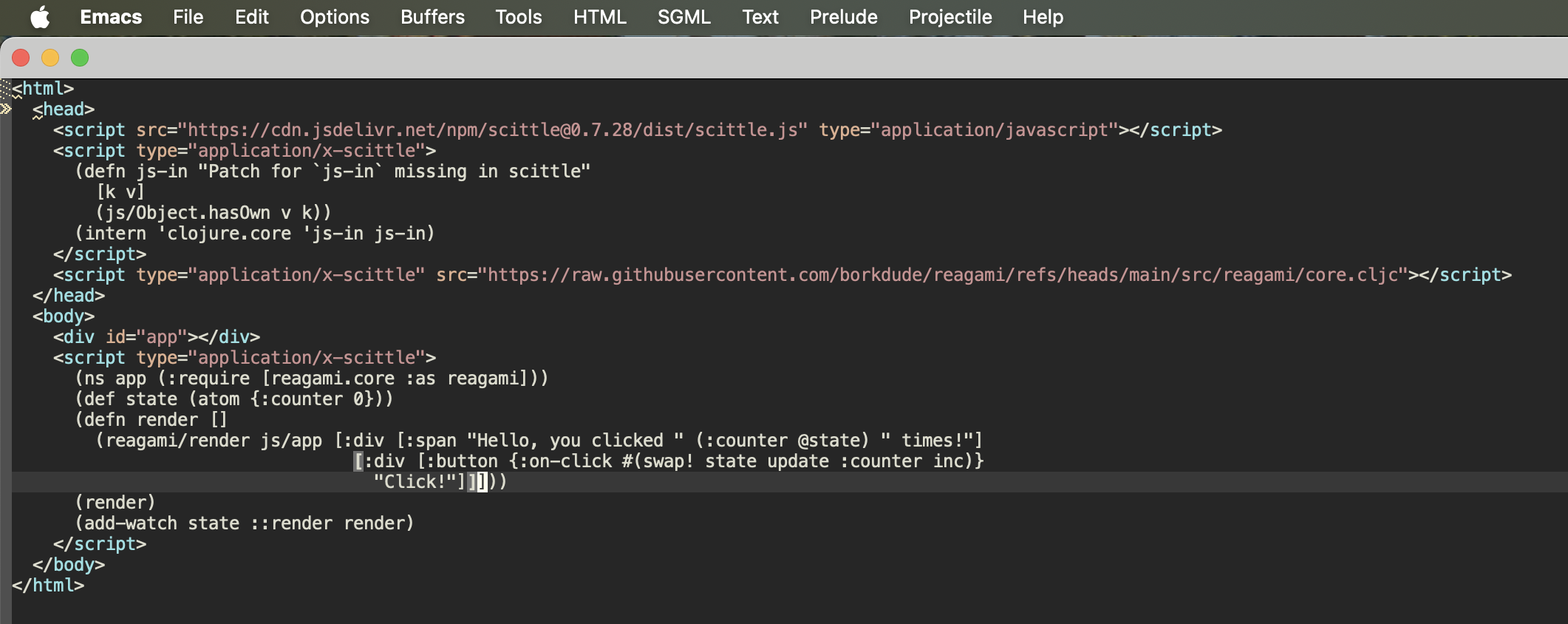Open the Tools menu

coord(518,17)
